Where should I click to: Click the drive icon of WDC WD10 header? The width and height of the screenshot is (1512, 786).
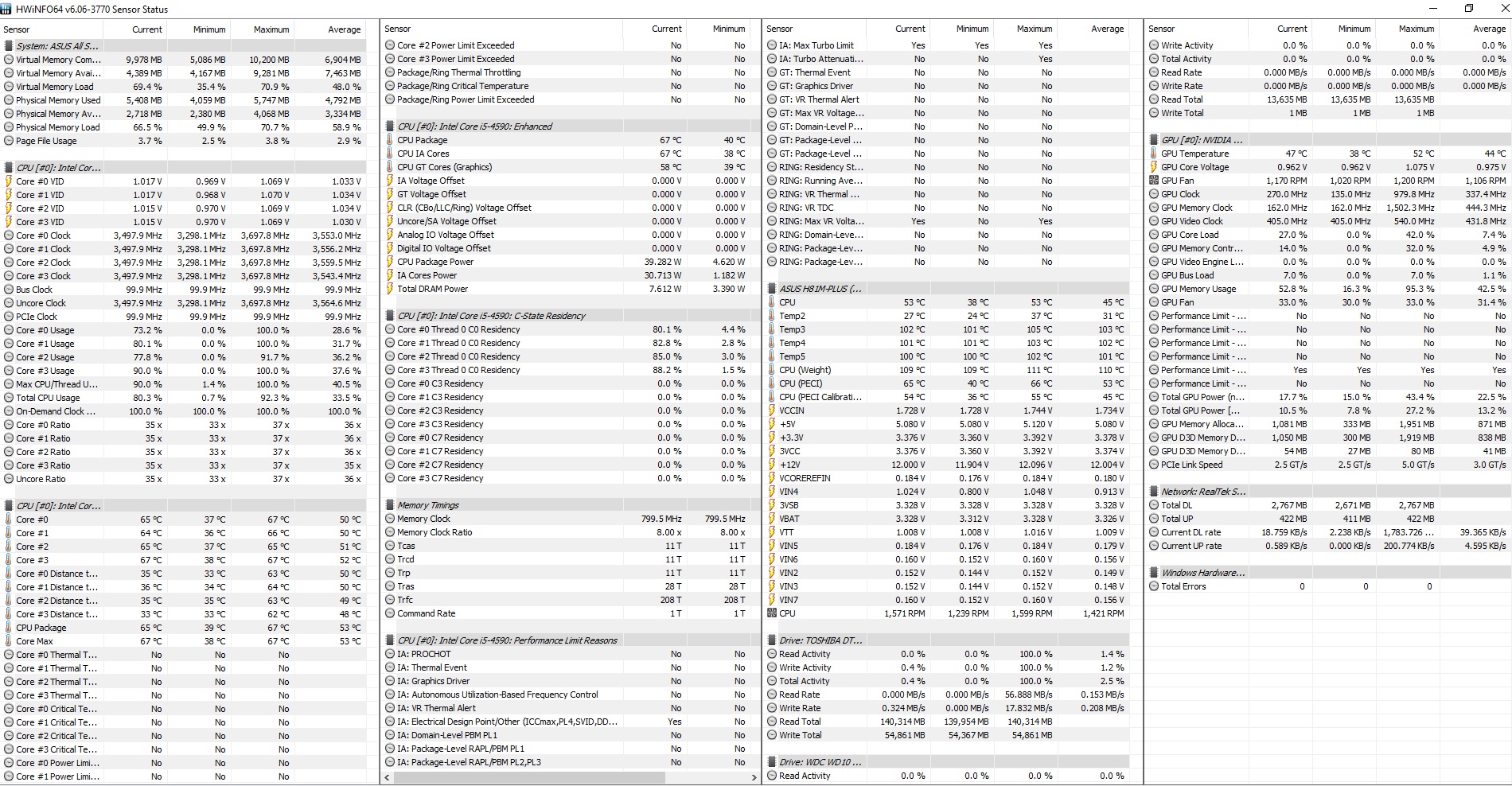(x=772, y=762)
